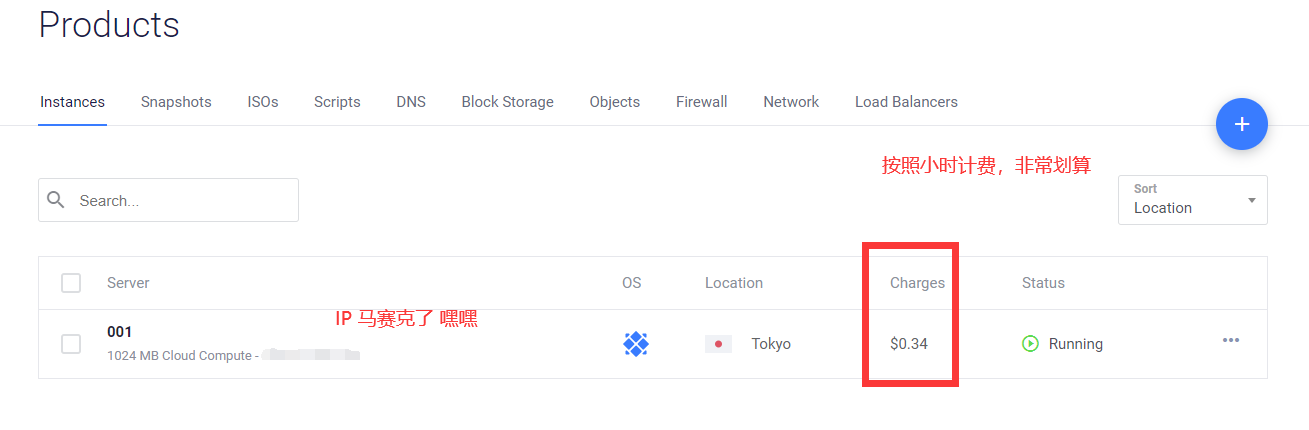Open the ISOs tab

point(263,102)
